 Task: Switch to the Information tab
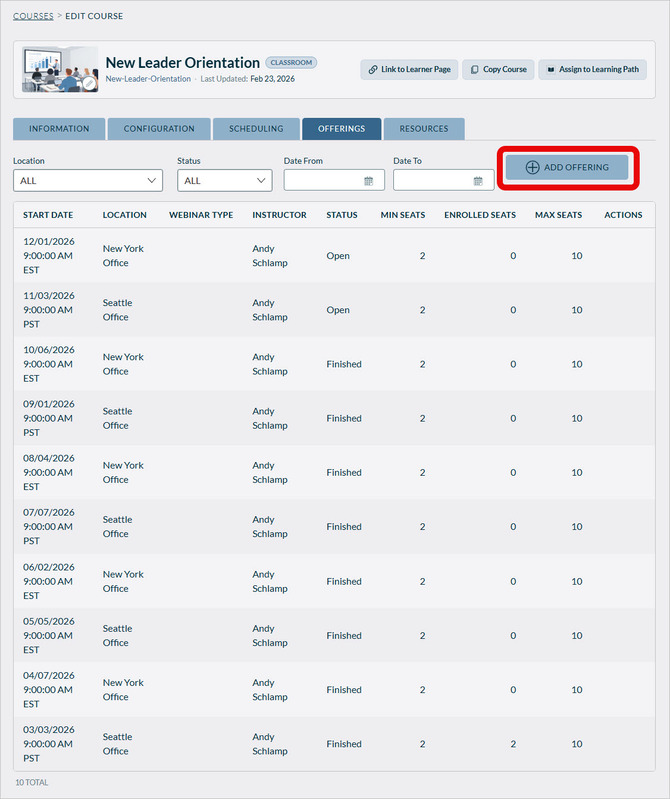[x=59, y=129]
